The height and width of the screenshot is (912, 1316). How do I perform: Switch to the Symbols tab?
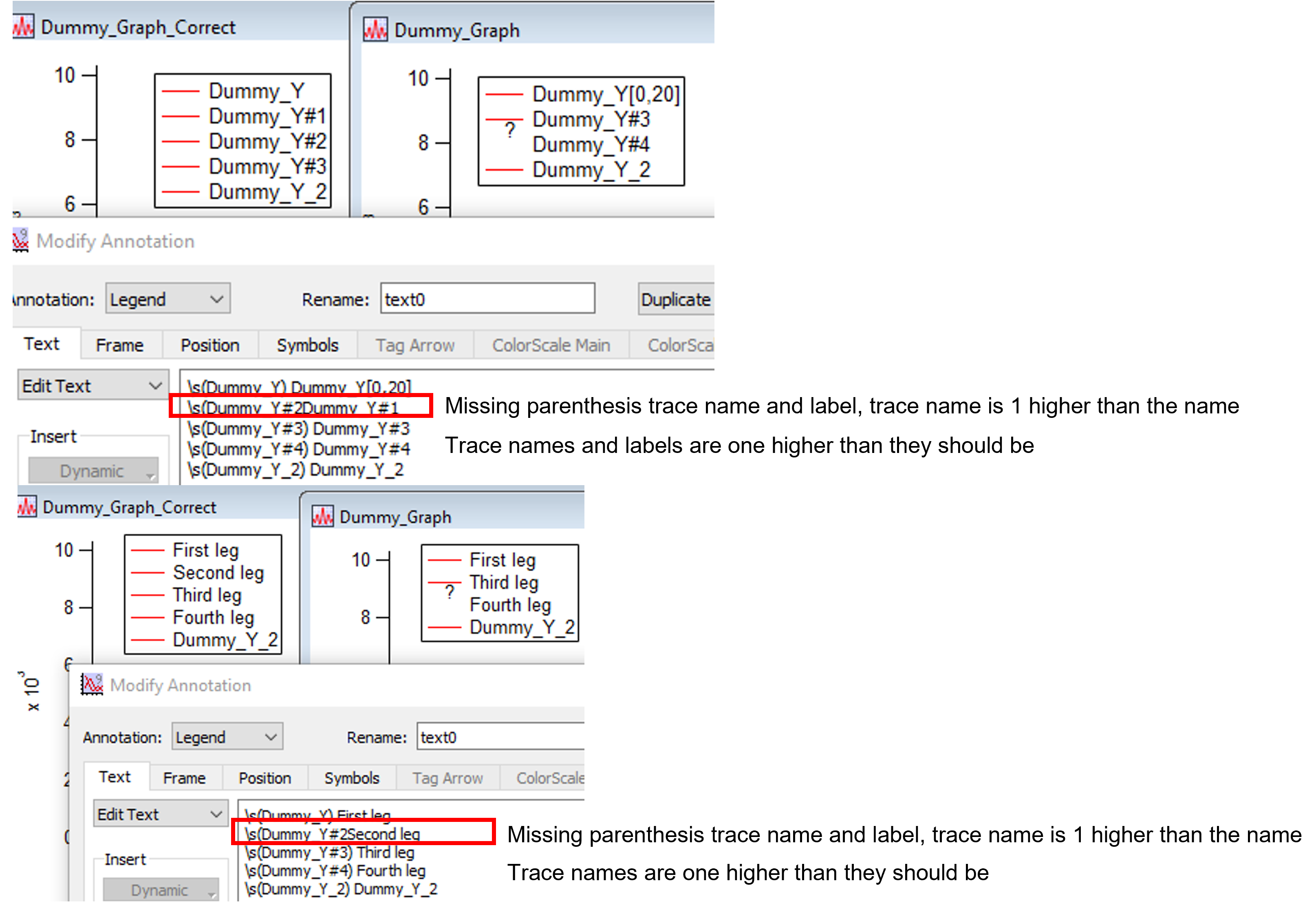click(307, 344)
